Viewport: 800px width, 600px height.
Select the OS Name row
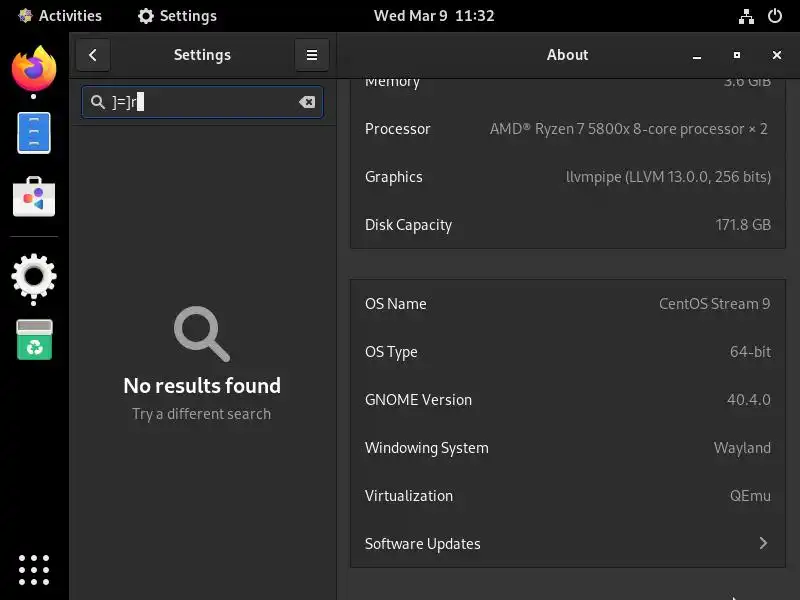(x=567, y=304)
